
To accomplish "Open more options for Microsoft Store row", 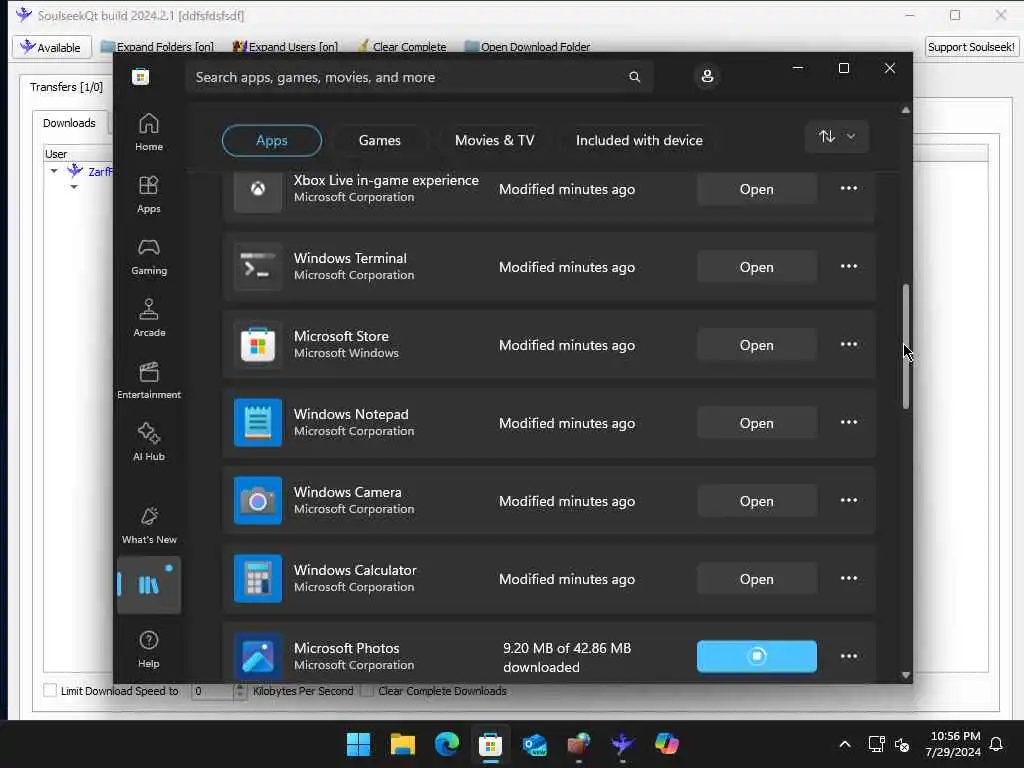I will [x=849, y=344].
